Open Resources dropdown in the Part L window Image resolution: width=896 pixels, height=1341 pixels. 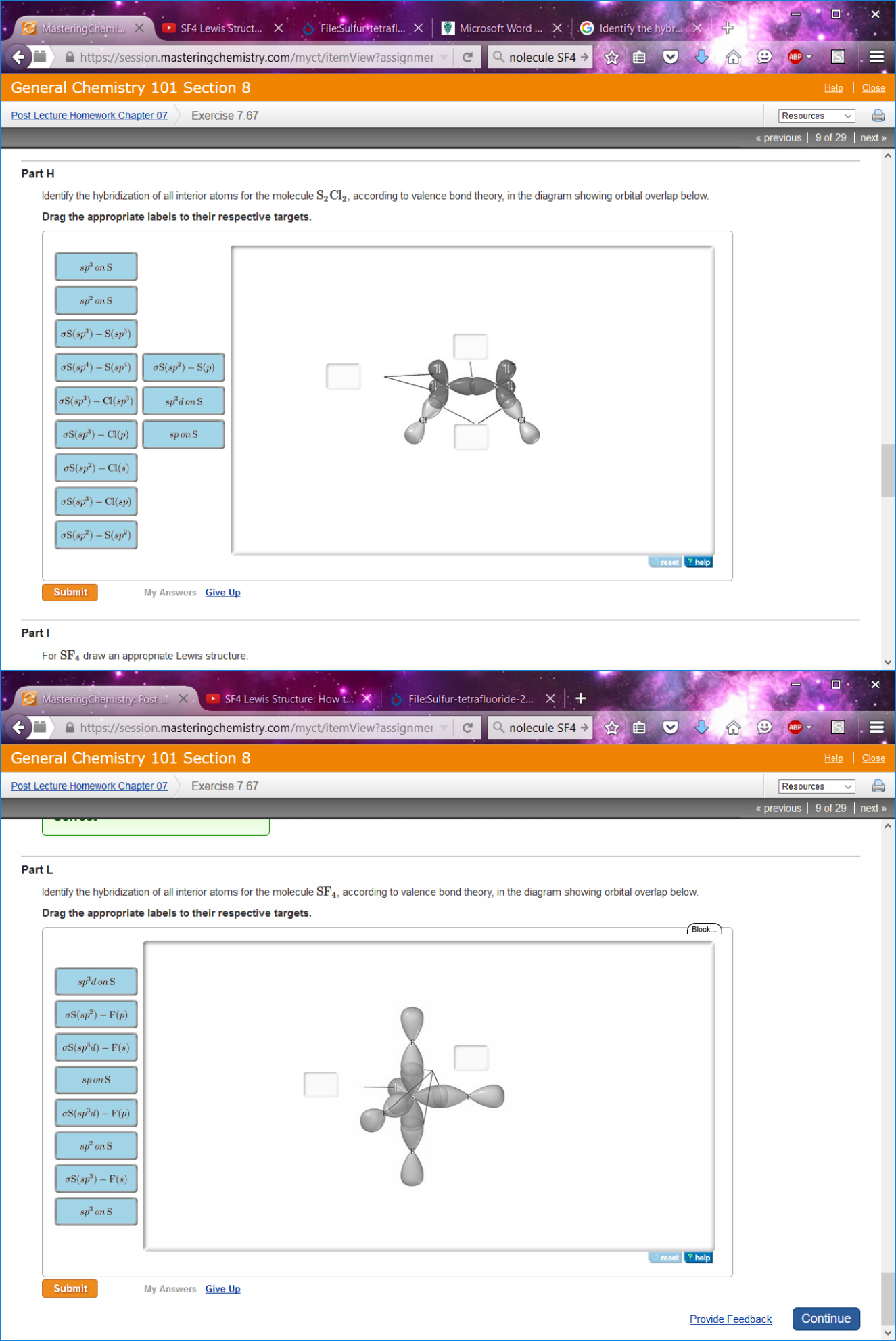coord(816,786)
